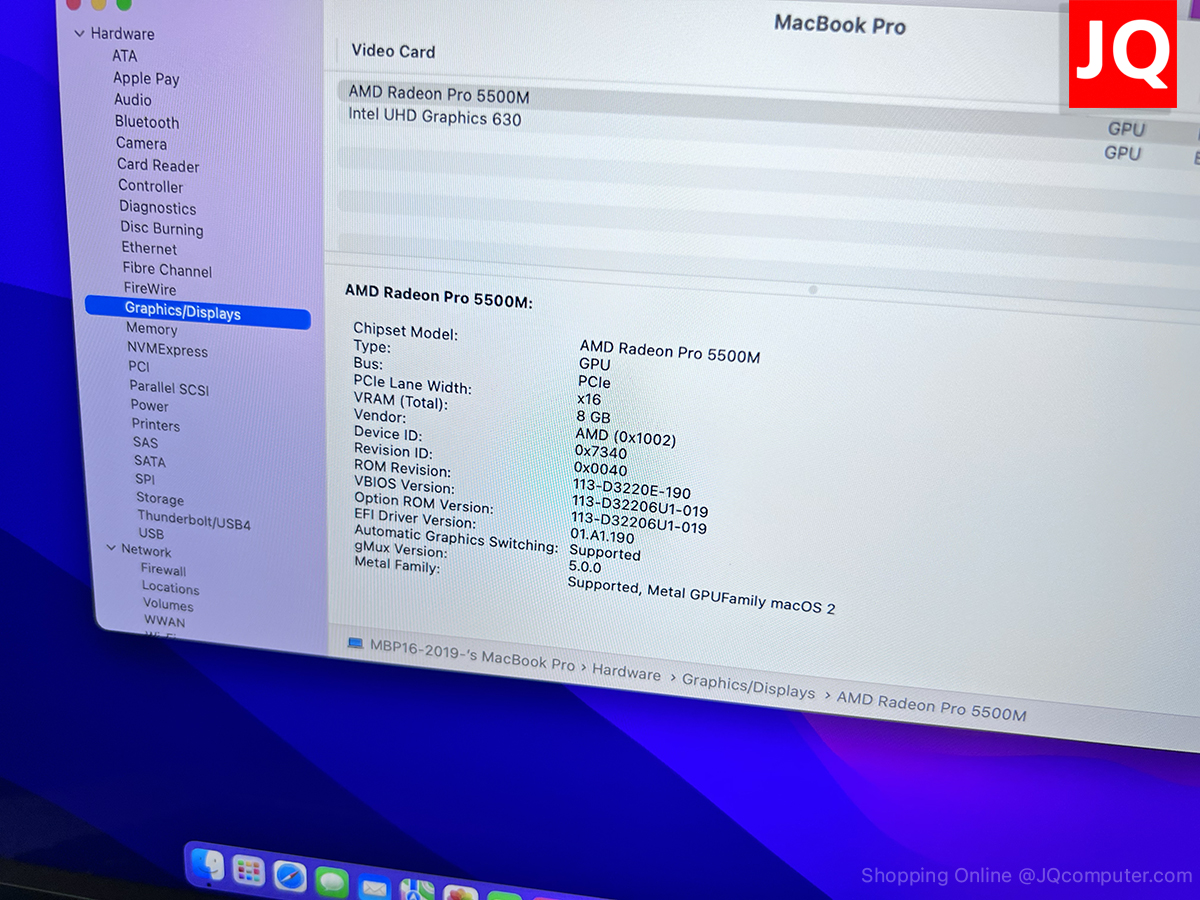Select Fibre Channel in the sidebar
The image size is (1200, 900).
[167, 270]
